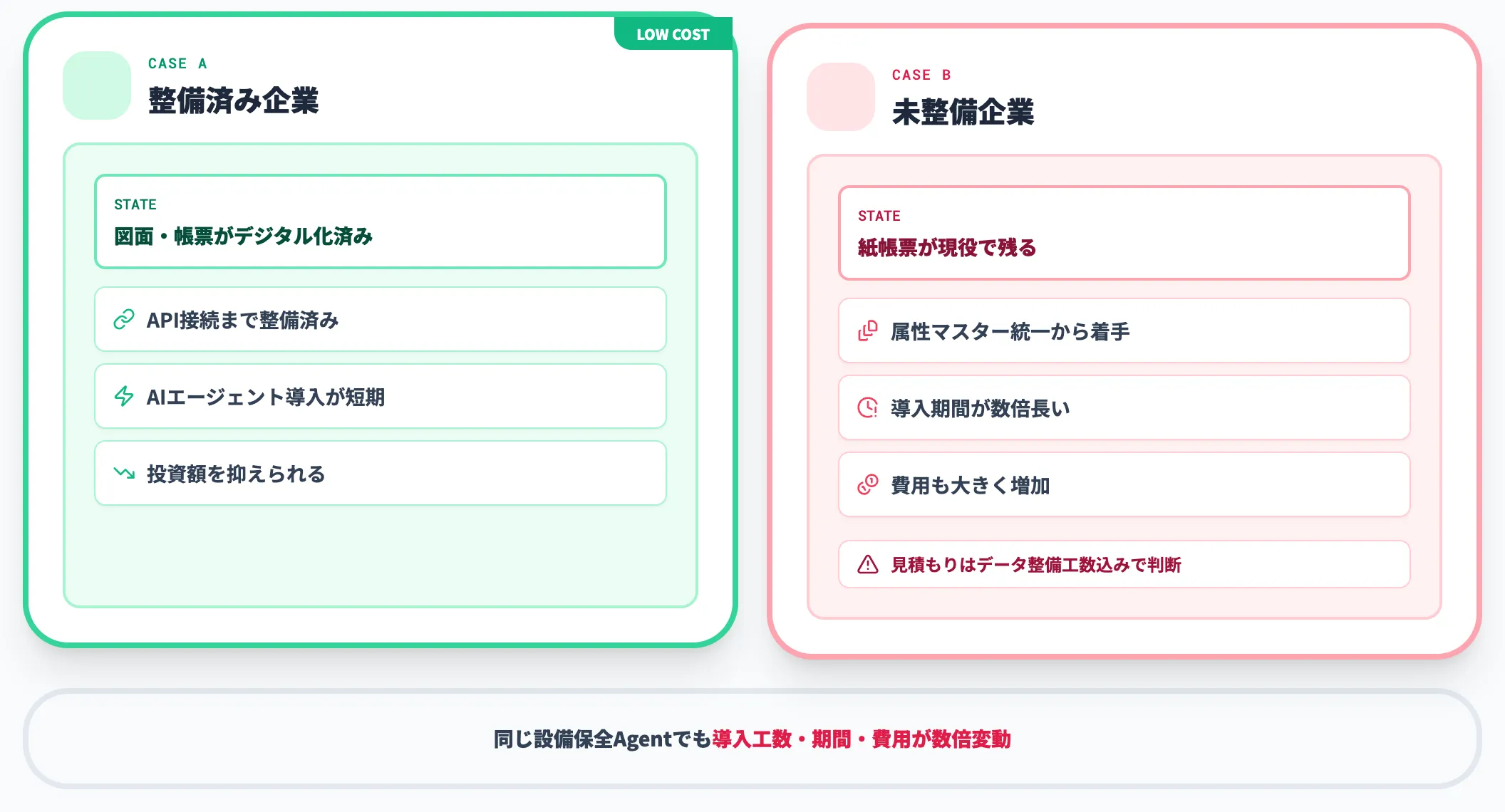Screen dimensions: 1505x812
Task: Select the clock icon next to 導入期間が数倍長い
Action: (866, 408)
